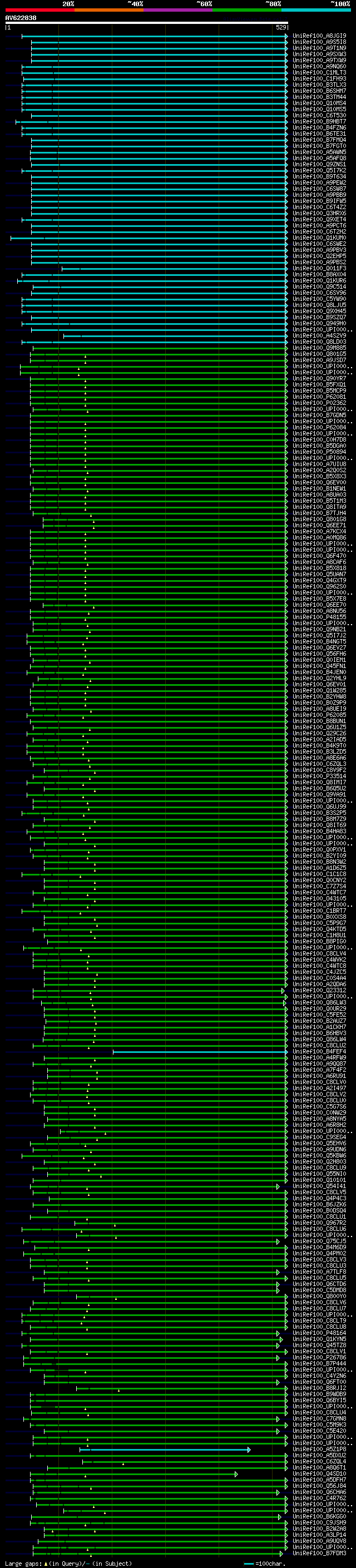Click the UniRef100_A4RFW9 label
The height and width of the screenshot is (1568, 356).
coord(319,1057)
